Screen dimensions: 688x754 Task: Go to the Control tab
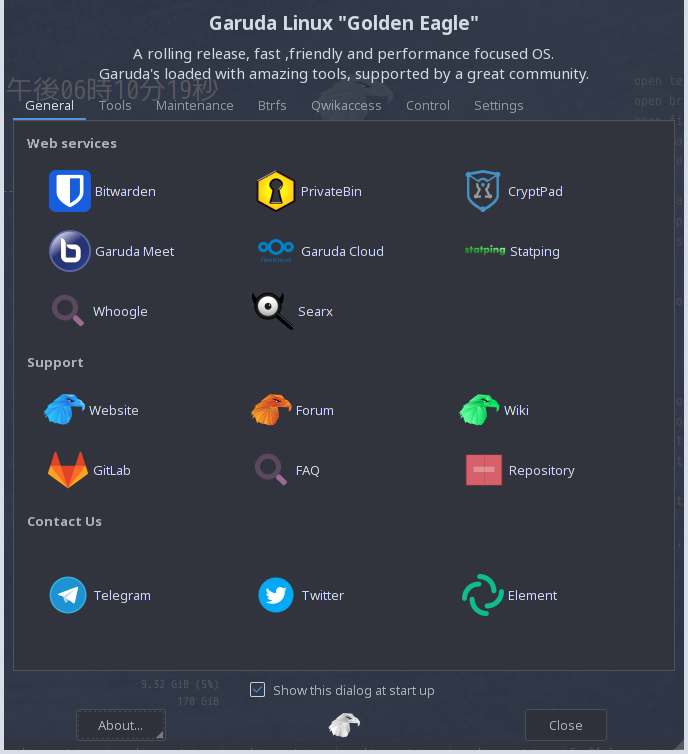pyautogui.click(x=428, y=105)
